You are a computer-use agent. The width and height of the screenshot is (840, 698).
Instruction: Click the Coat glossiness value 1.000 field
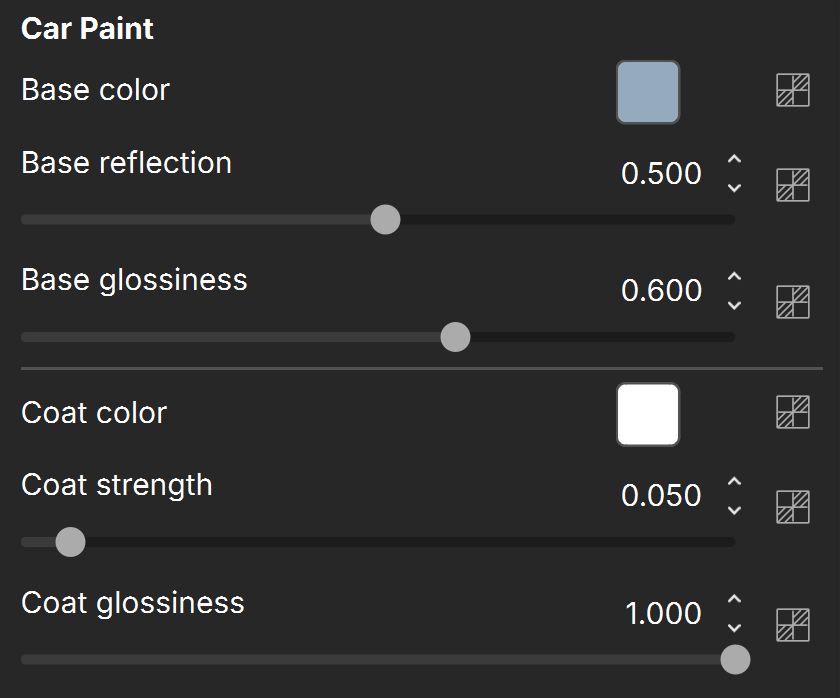pyautogui.click(x=663, y=613)
